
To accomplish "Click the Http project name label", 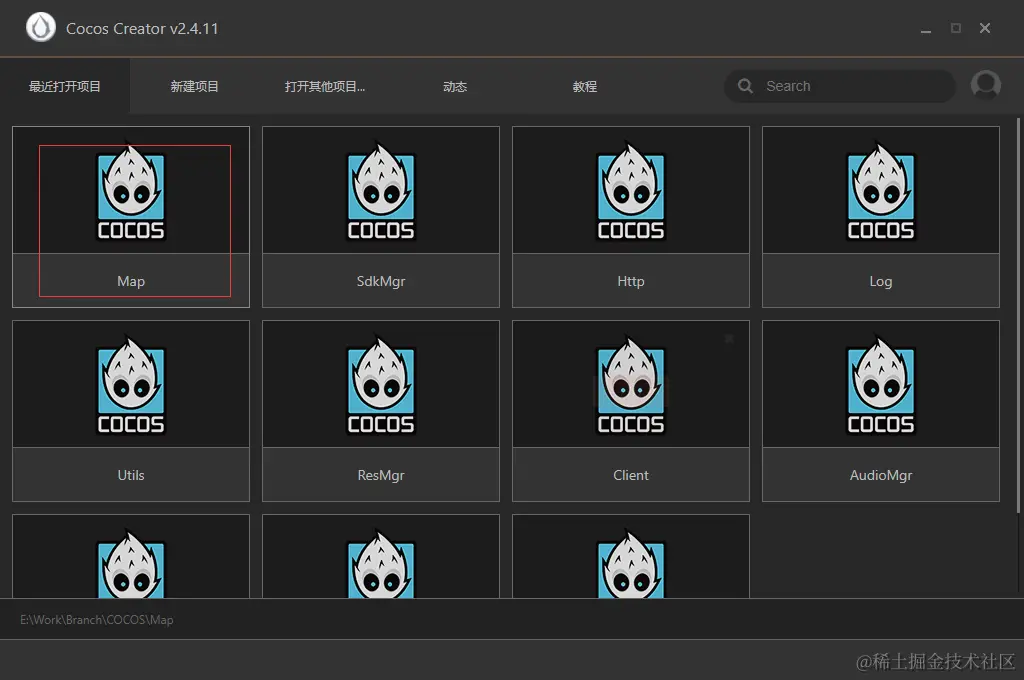I will coord(631,282).
